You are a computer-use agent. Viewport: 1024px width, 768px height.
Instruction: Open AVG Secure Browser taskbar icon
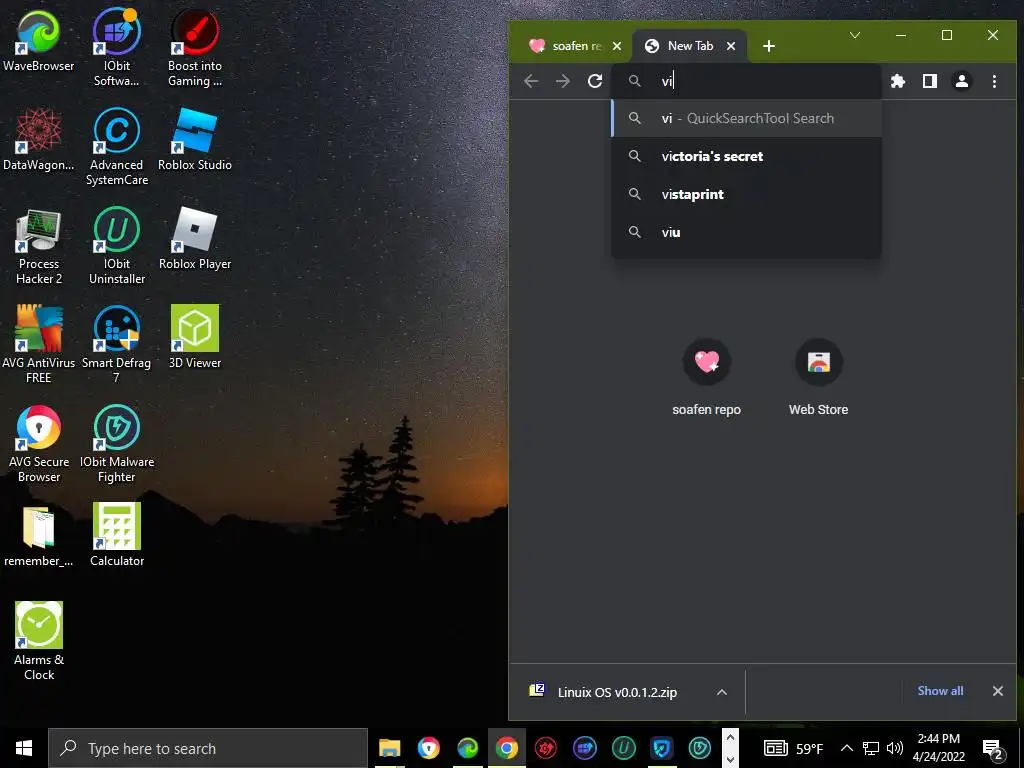(x=429, y=748)
